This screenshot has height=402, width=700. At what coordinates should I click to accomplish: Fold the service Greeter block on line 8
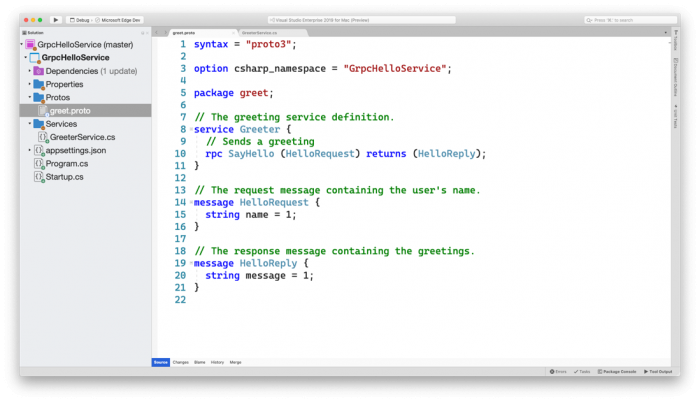pos(191,129)
